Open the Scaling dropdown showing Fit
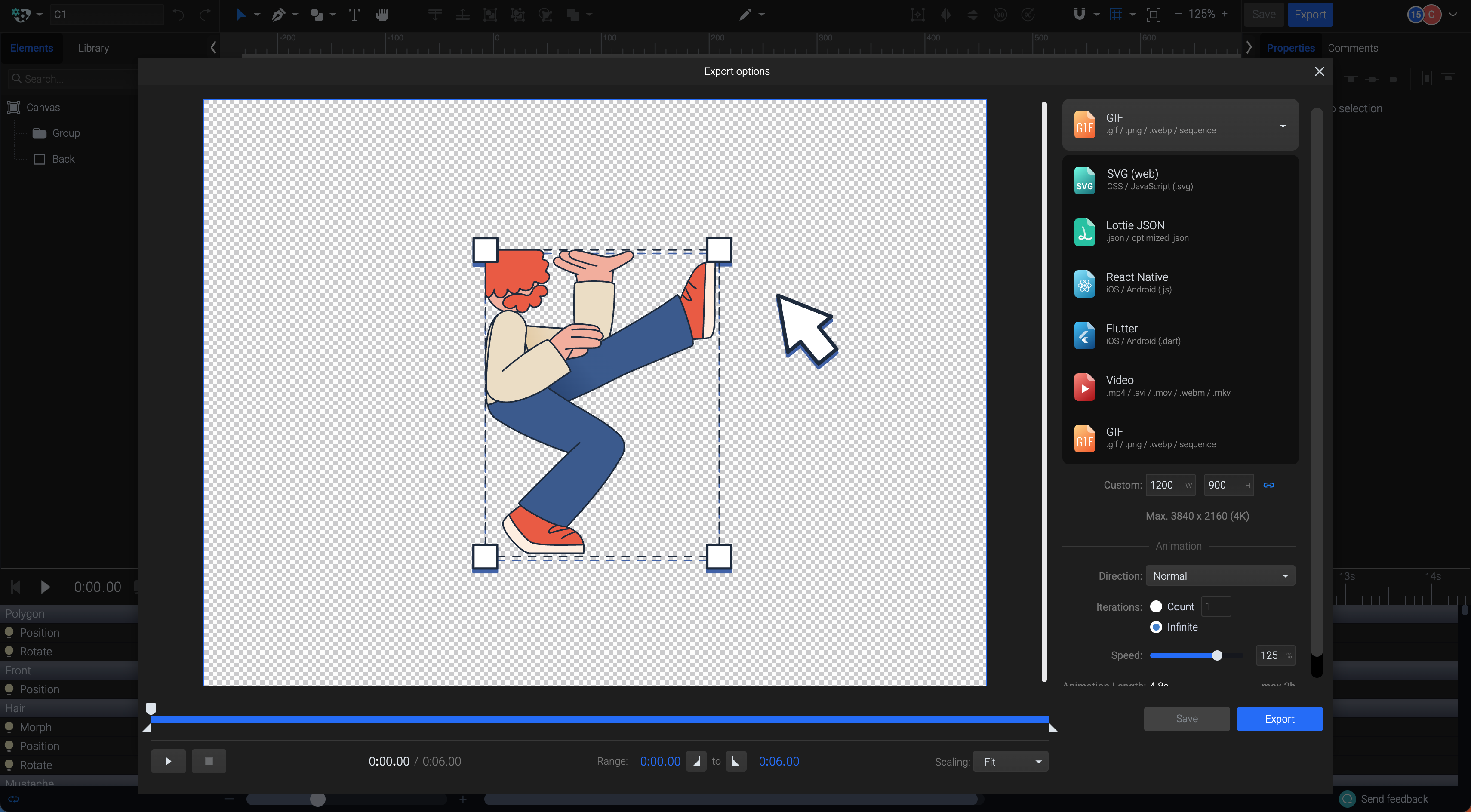 [1009, 761]
